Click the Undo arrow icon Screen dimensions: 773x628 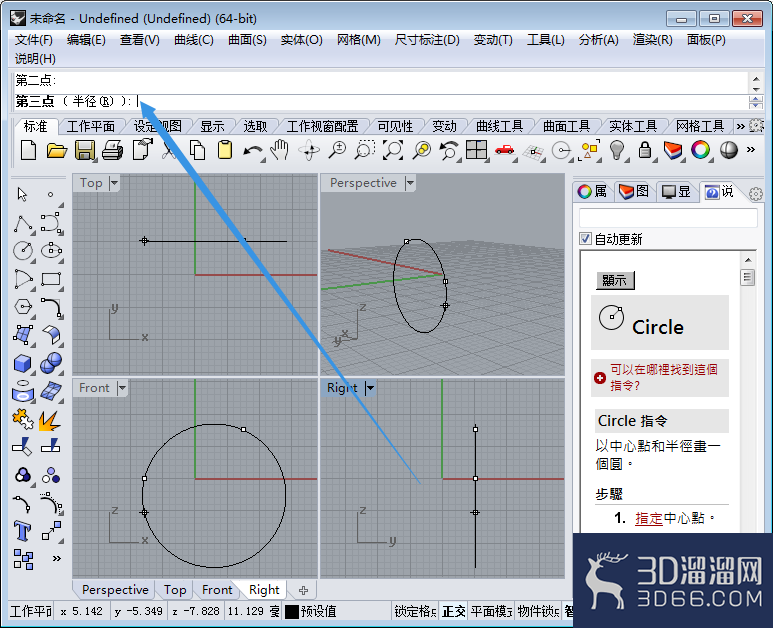pos(252,151)
